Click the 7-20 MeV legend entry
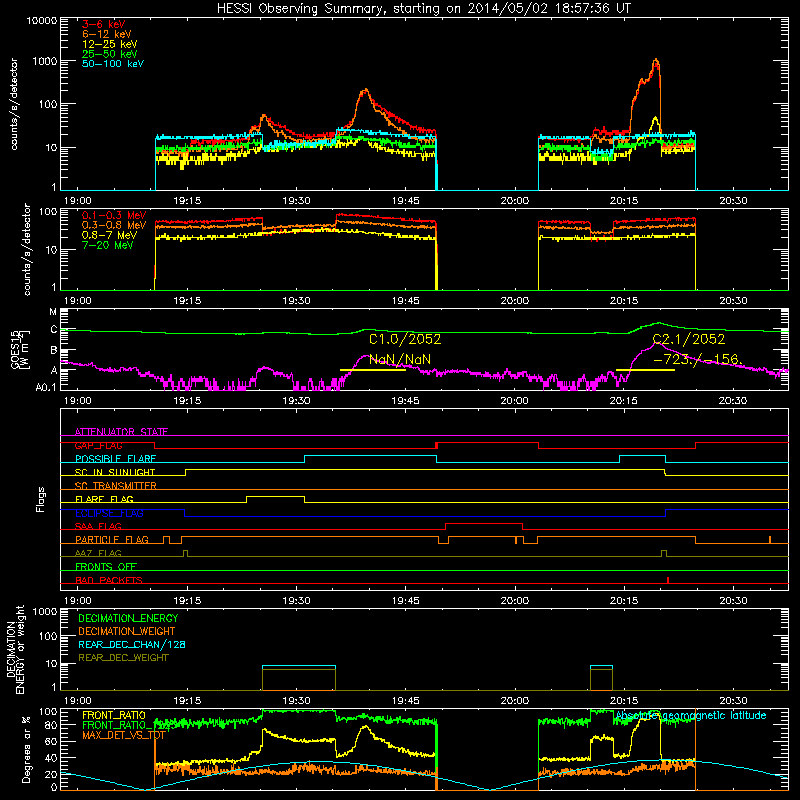 point(108,245)
